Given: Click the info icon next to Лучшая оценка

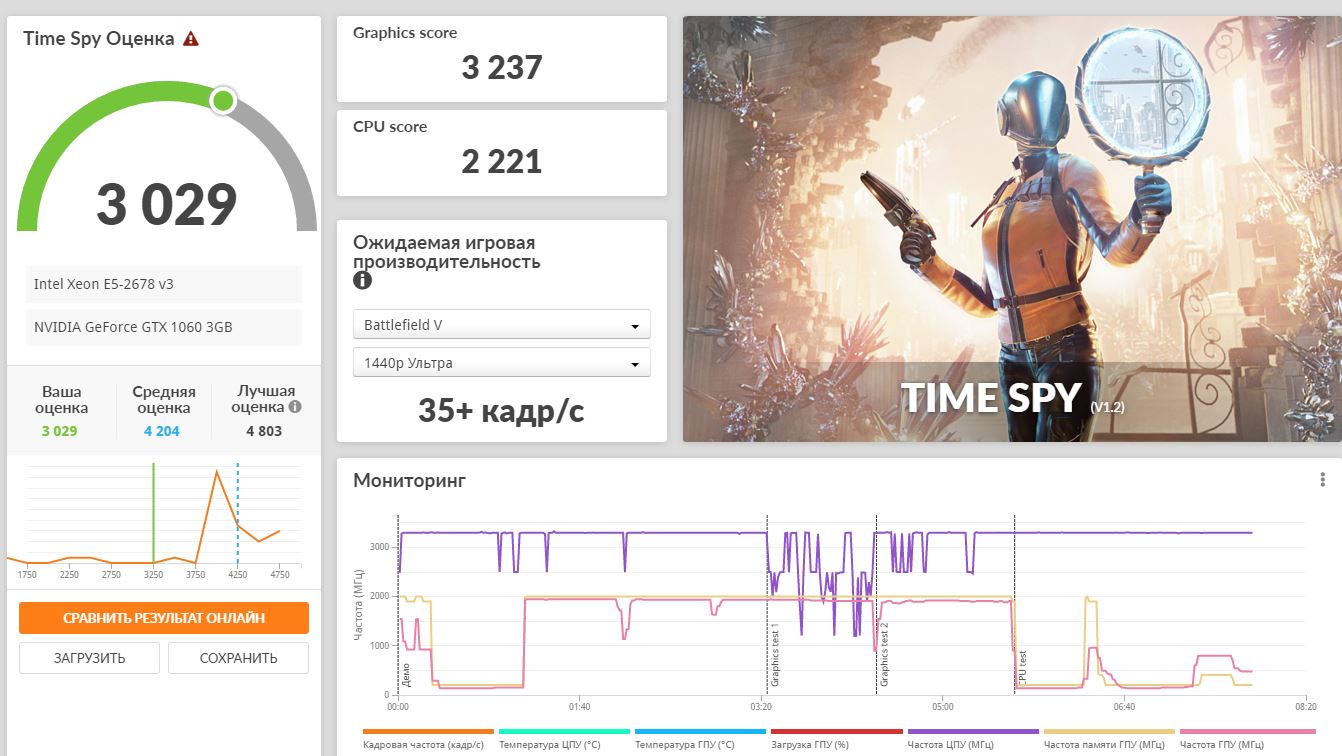Looking at the screenshot, I should tap(295, 407).
